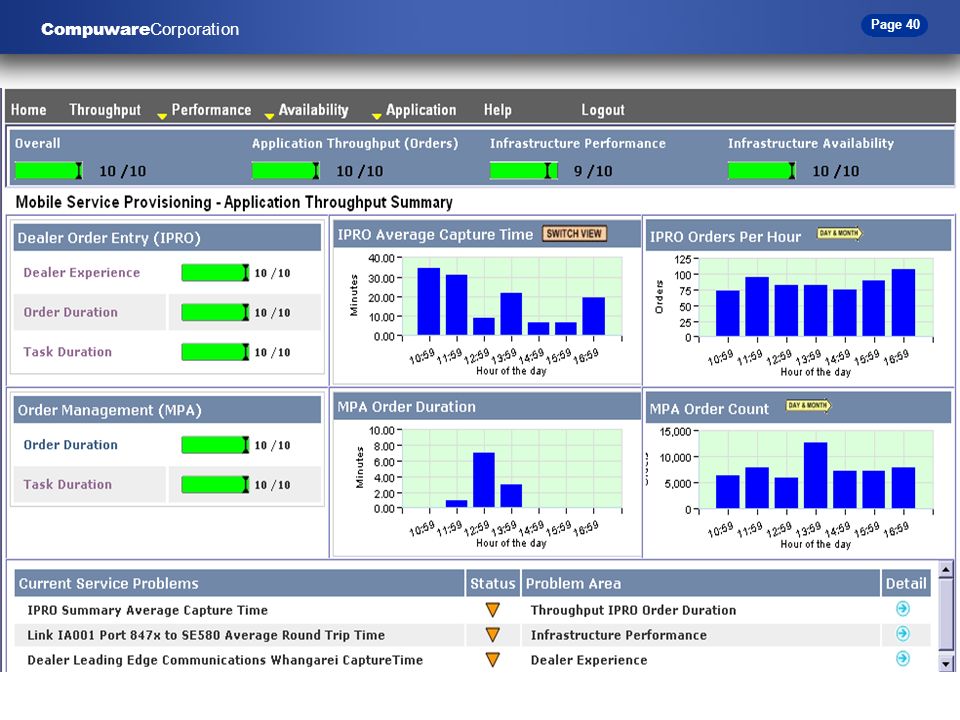The height and width of the screenshot is (720, 960).
Task: Click the Problem Area column header
Action: tap(700, 583)
